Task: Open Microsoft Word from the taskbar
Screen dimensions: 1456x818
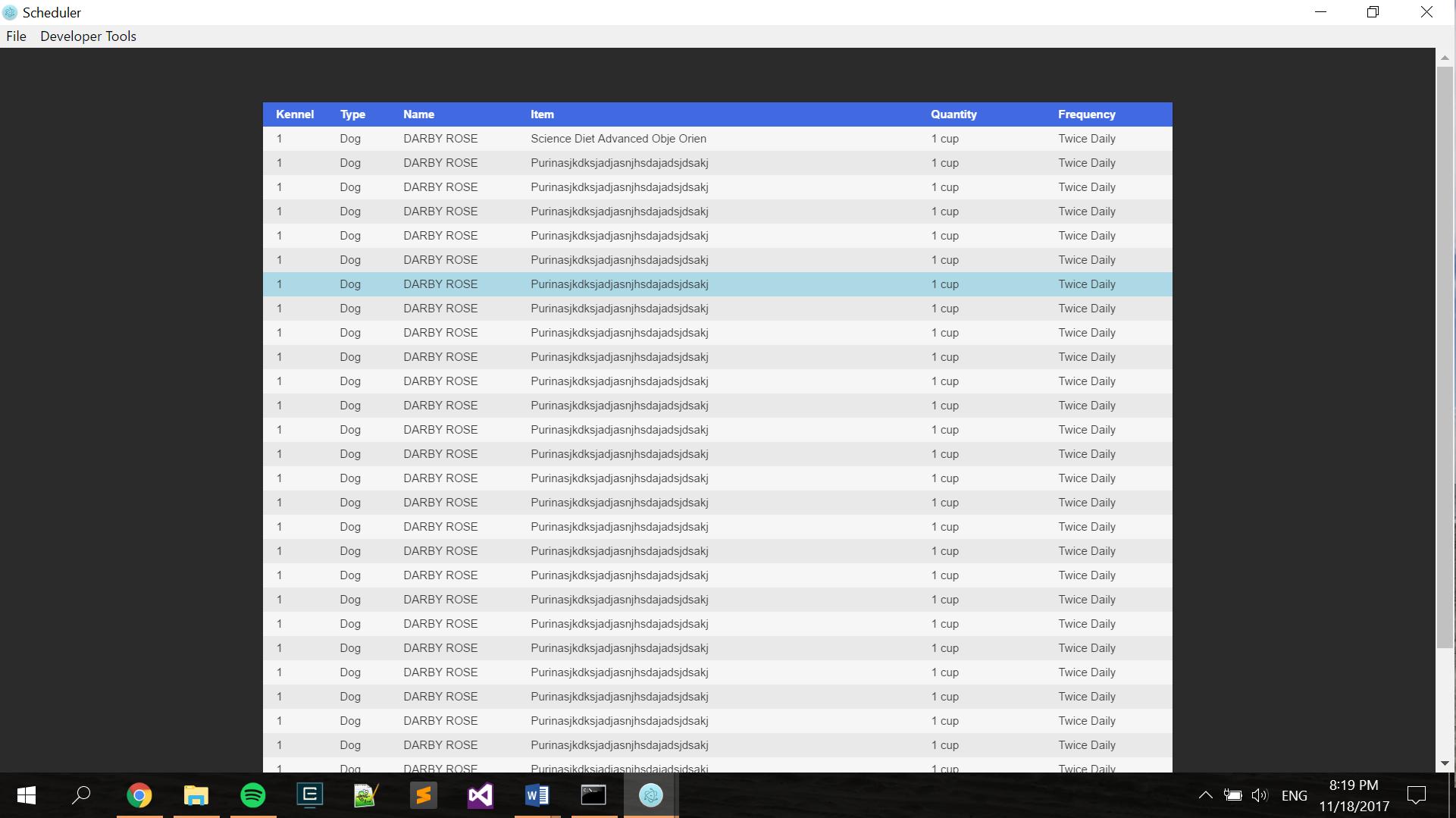Action: click(537, 795)
